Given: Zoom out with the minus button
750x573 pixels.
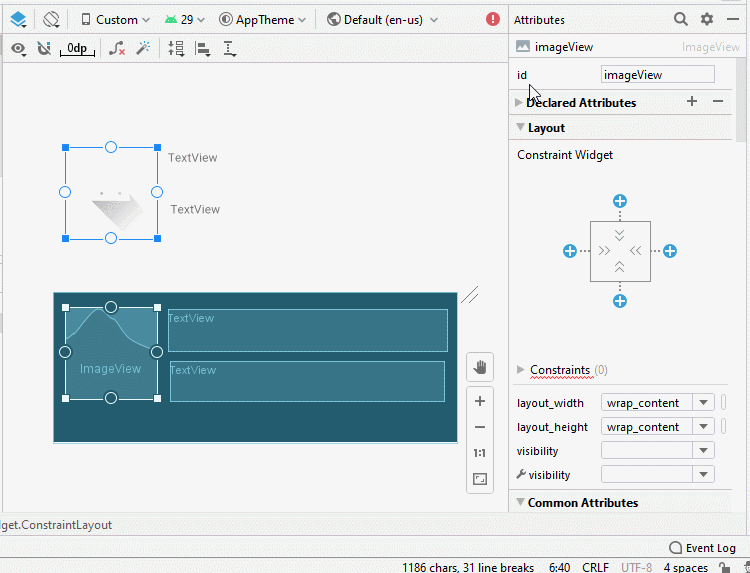Looking at the screenshot, I should 480,427.
